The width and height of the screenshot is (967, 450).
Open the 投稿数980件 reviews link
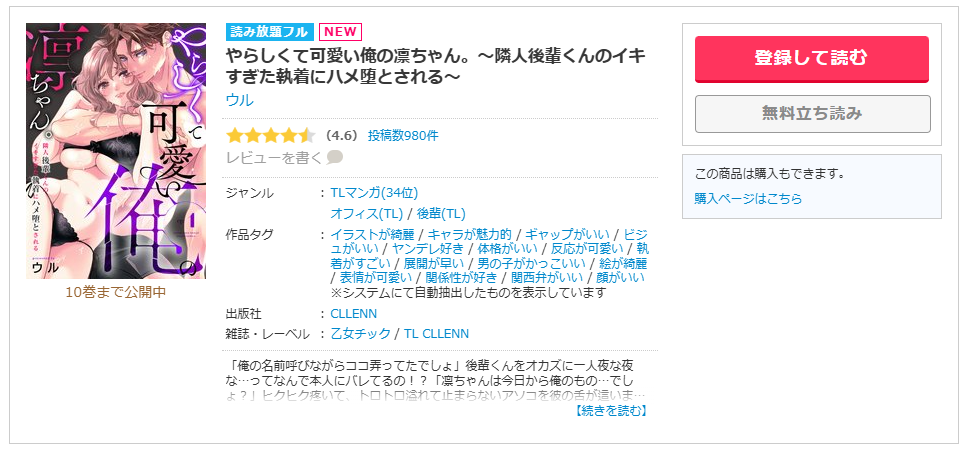(x=403, y=135)
